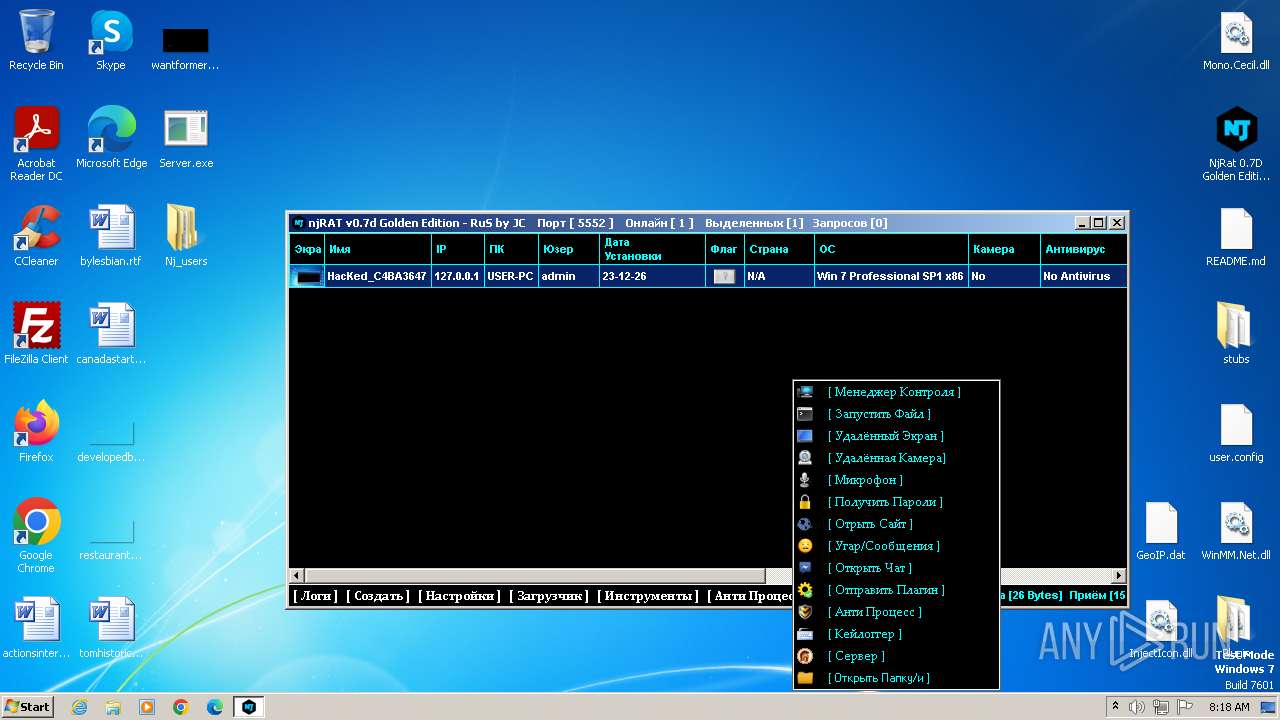Viewport: 1280px width, 720px height.
Task: Sort by IP column header
Action: tap(458, 249)
